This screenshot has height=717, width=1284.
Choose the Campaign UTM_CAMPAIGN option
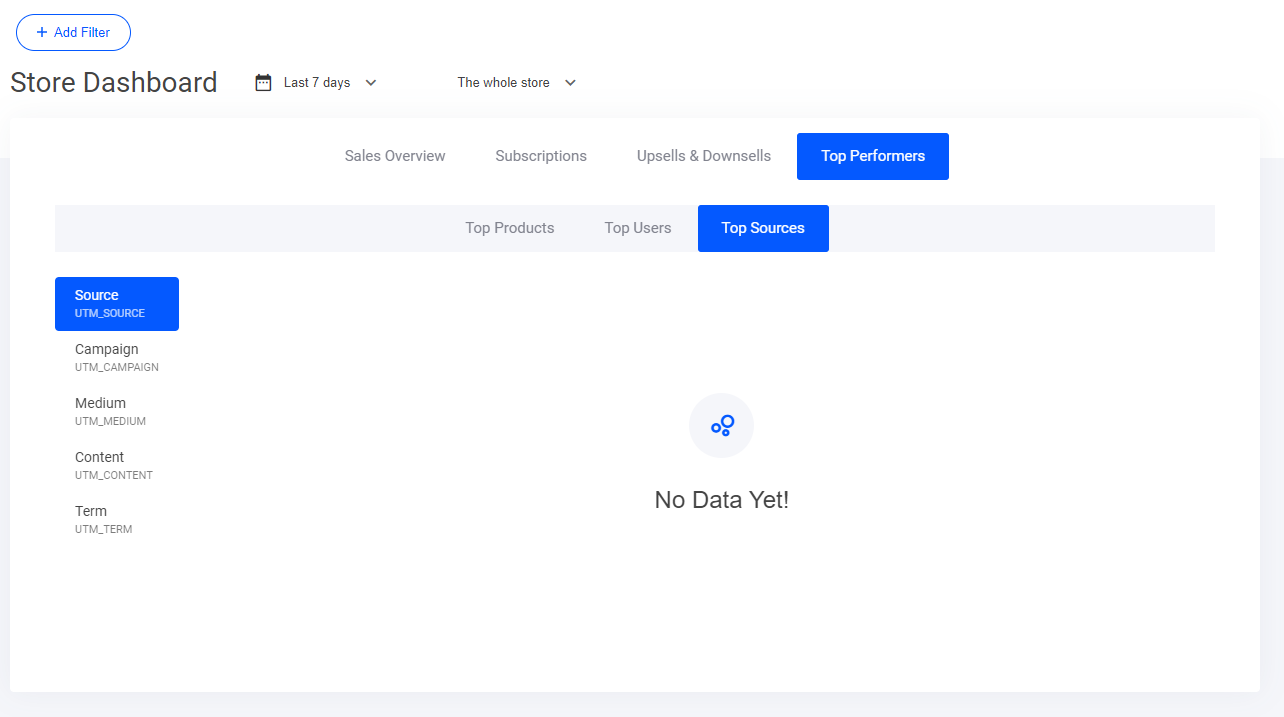point(116,357)
